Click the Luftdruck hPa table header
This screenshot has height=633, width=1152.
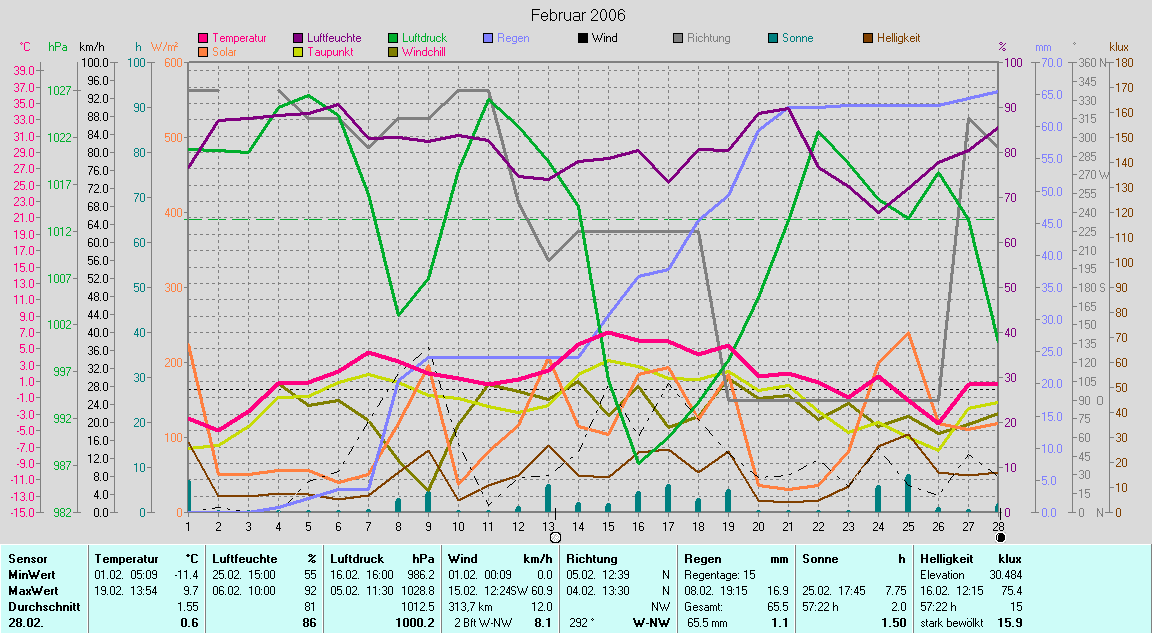click(382, 559)
